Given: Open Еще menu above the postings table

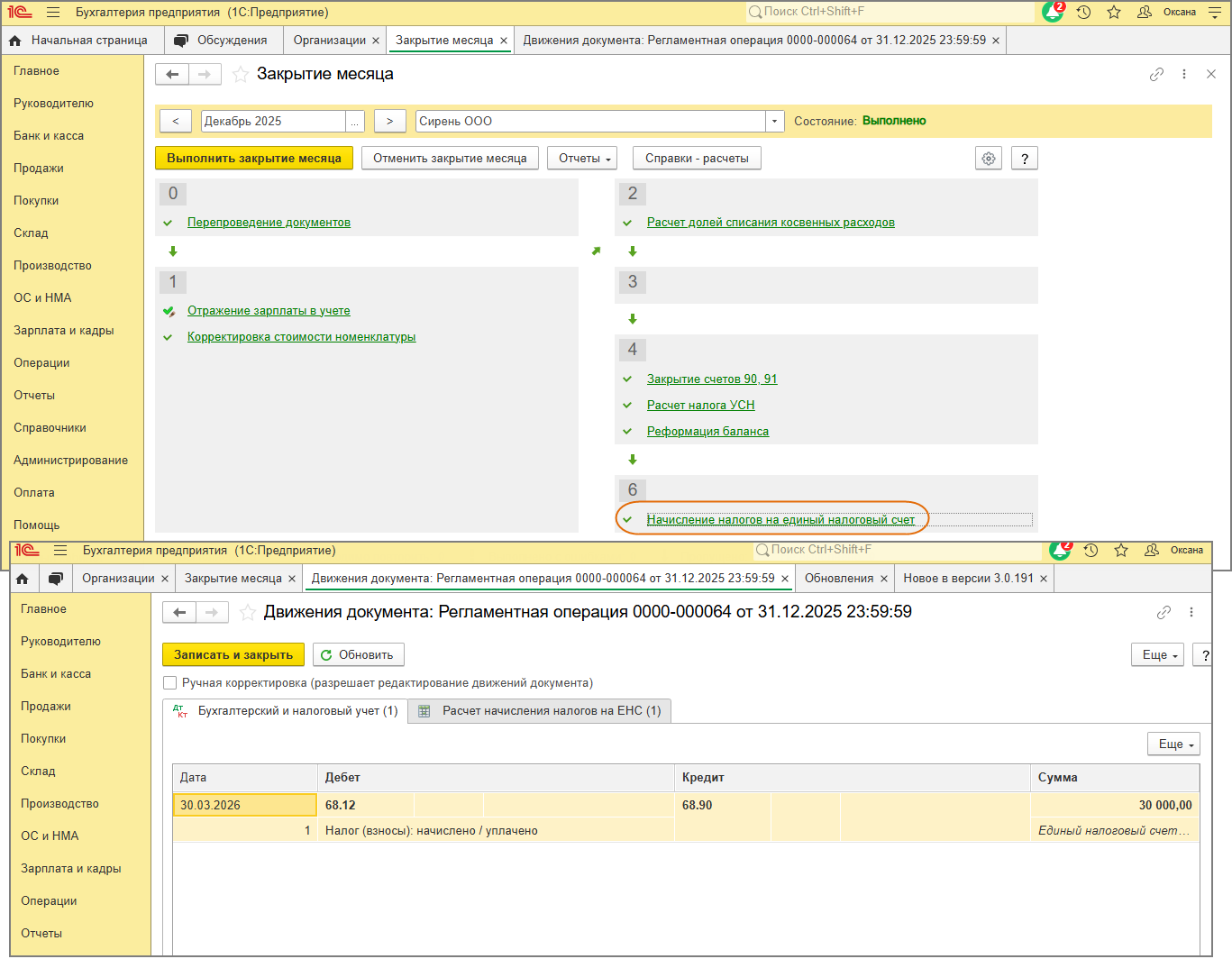Looking at the screenshot, I should pos(1173,744).
